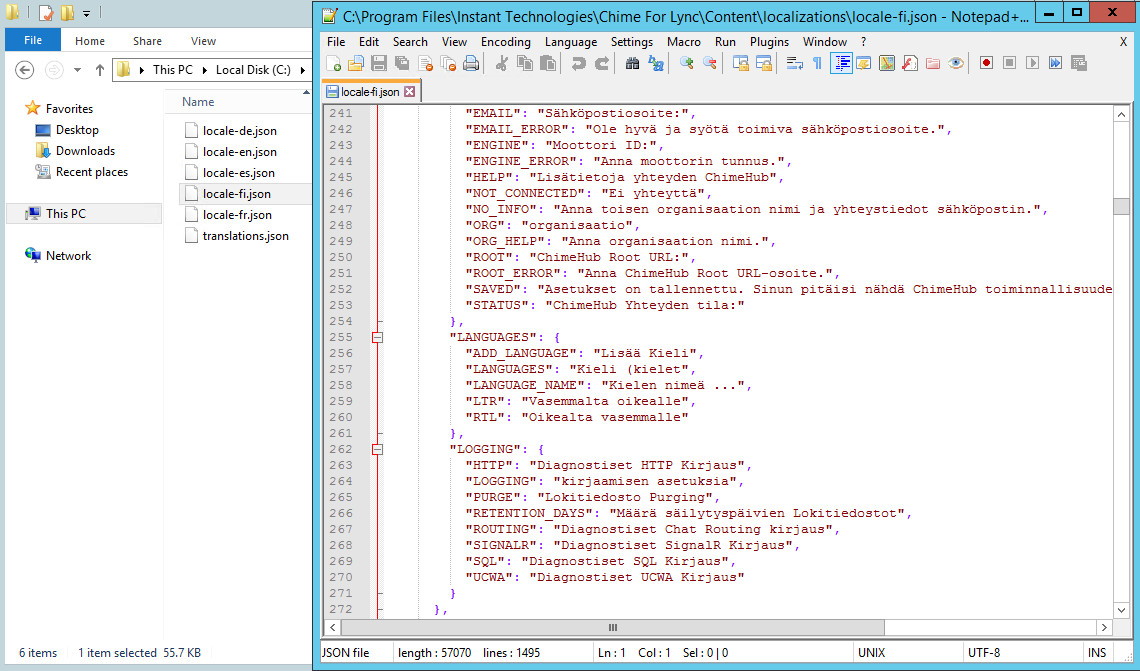This screenshot has height=671, width=1140.
Task: Select translations.json in file list
Action: (x=245, y=236)
